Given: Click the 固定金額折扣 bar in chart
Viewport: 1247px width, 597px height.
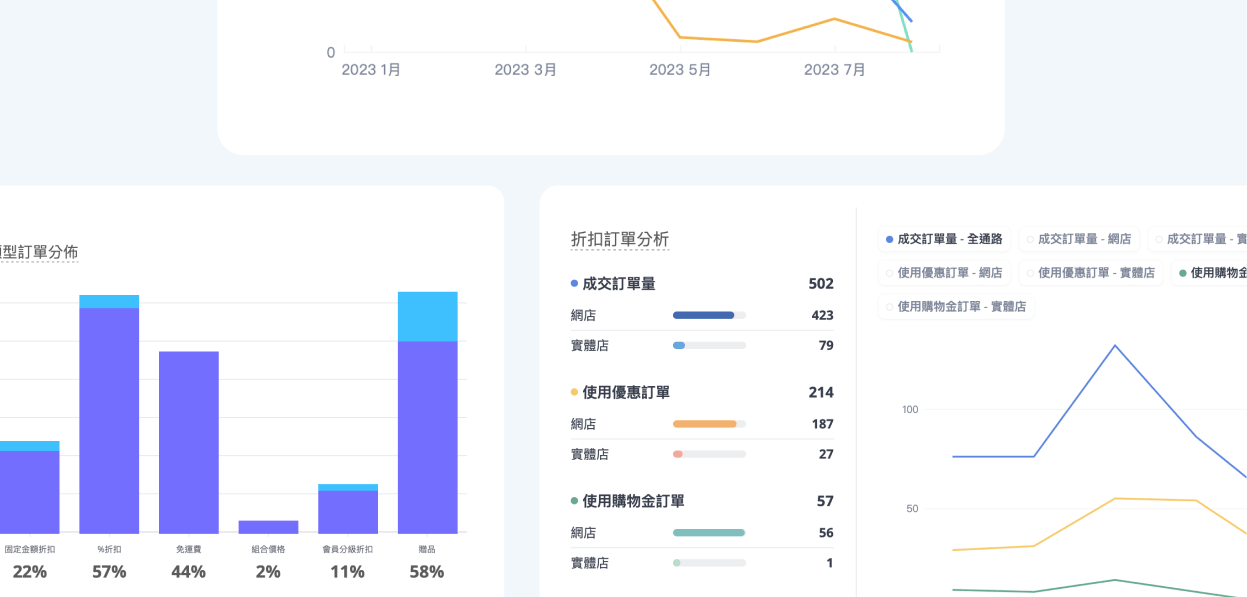Looking at the screenshot, I should coord(29,487).
